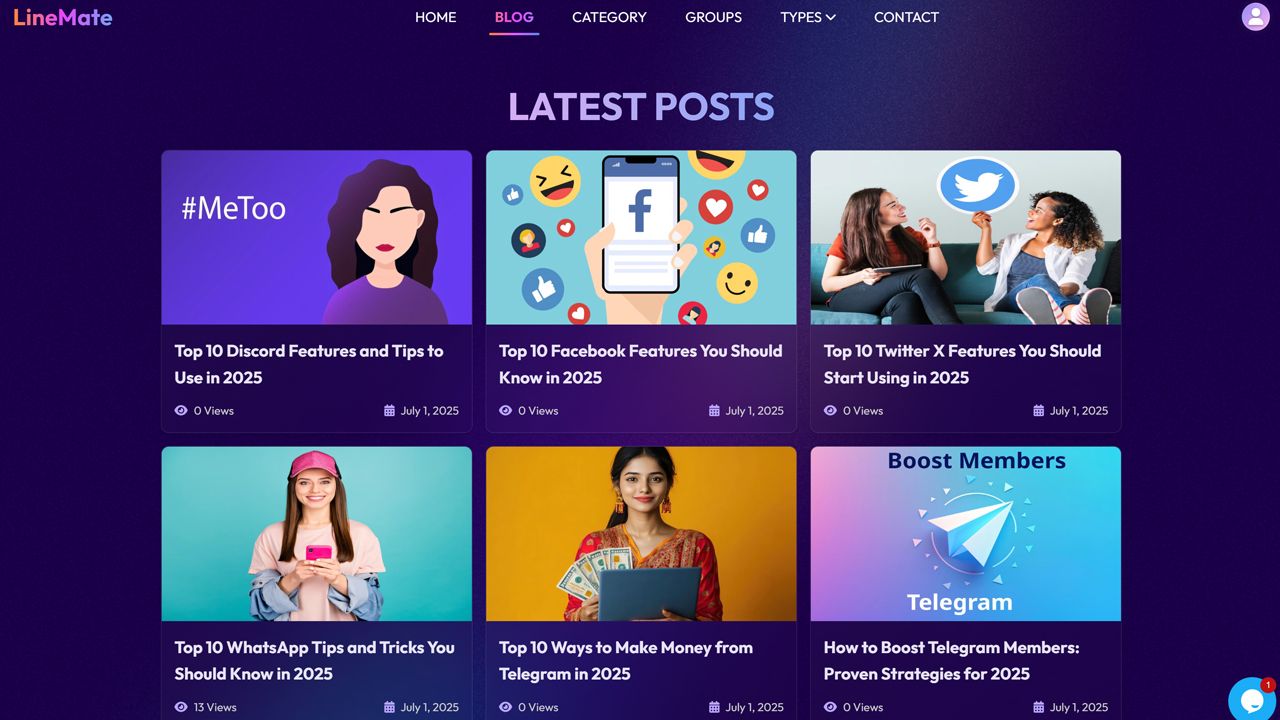Click eye icon on Twitter X post
Image resolution: width=1280 pixels, height=720 pixels.
[x=830, y=410]
